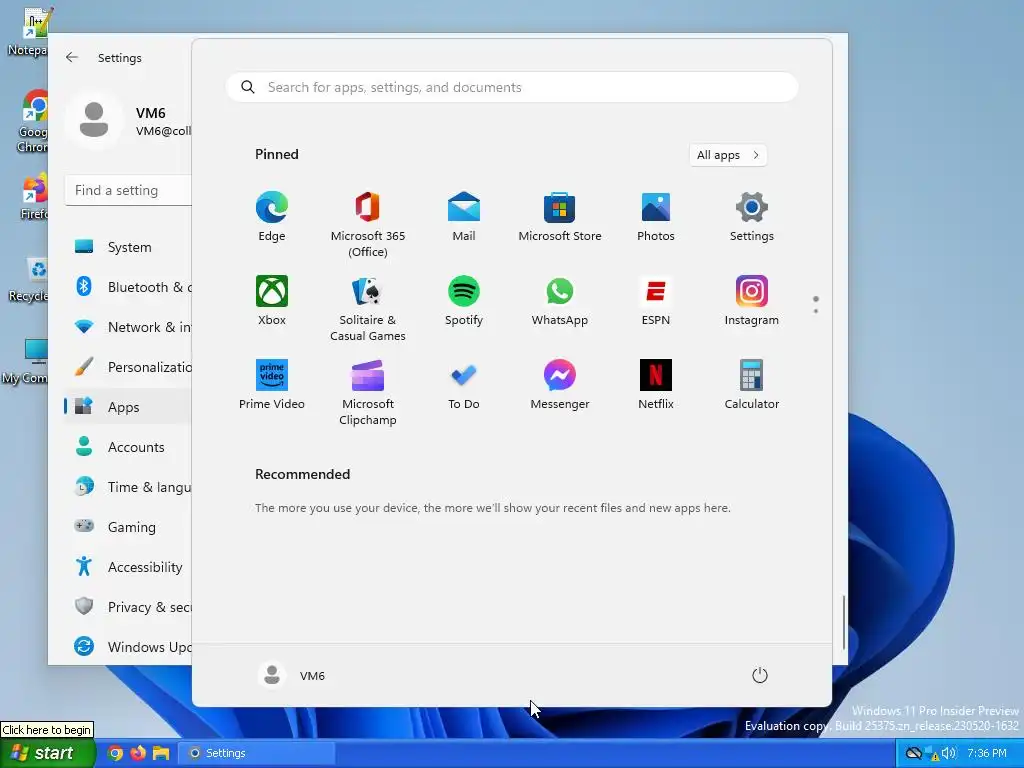
Task: Launch the Photos app
Action: click(x=656, y=217)
